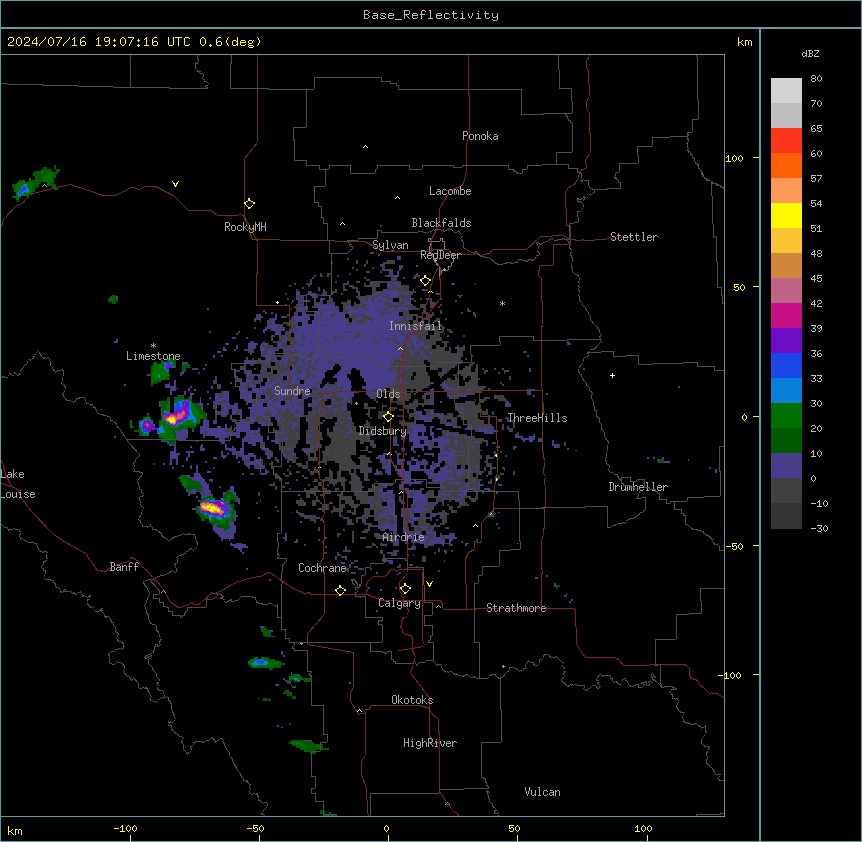Click the RedDeer city label

point(440,255)
